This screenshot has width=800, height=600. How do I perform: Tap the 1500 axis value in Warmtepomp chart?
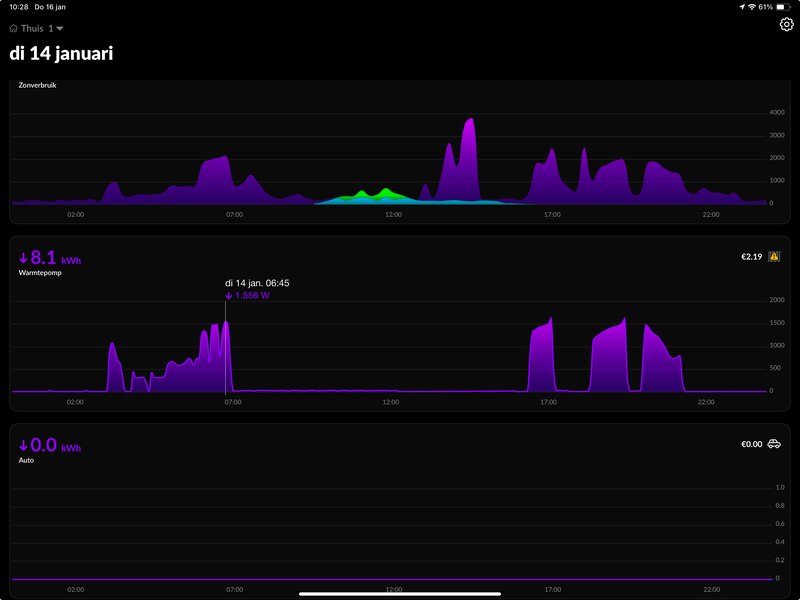777,323
